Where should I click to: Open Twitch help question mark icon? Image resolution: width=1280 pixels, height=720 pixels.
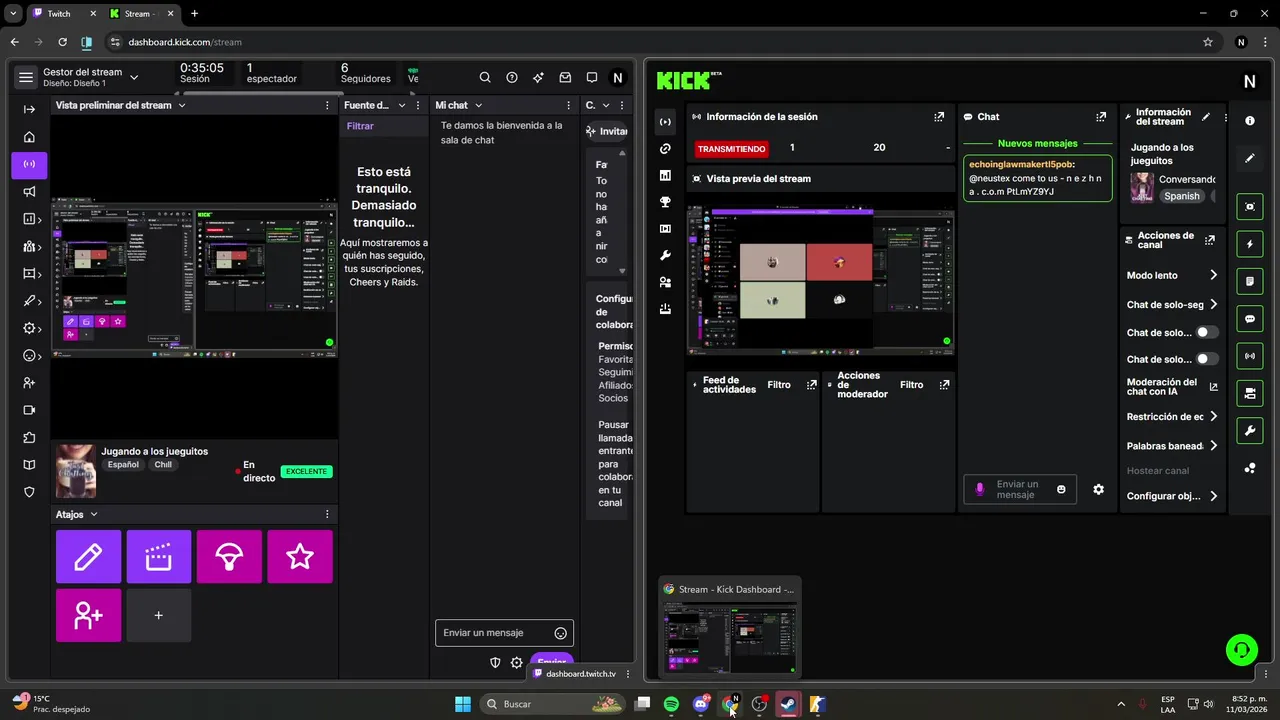(512, 77)
